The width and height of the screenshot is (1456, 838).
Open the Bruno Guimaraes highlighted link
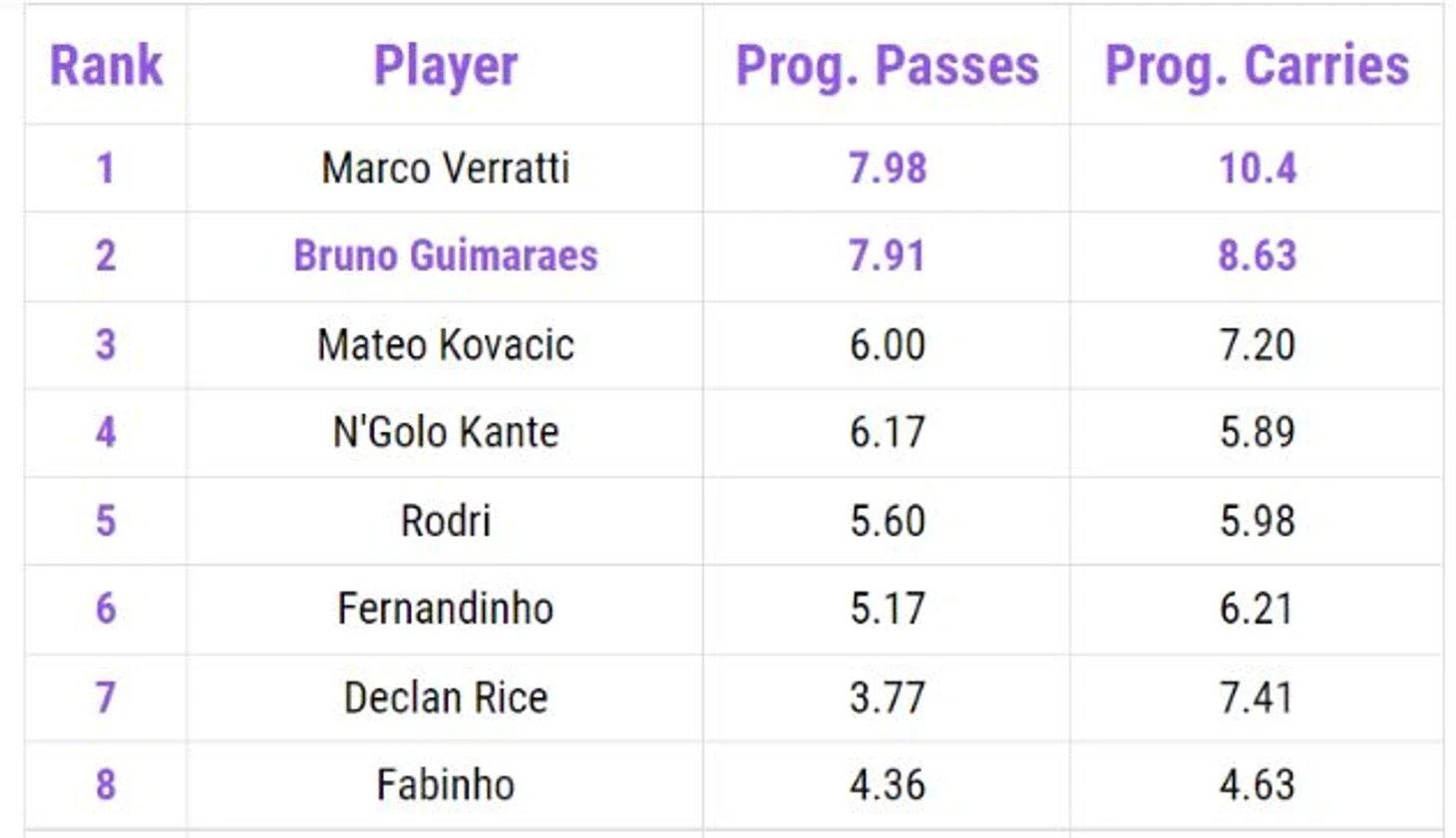(445, 255)
